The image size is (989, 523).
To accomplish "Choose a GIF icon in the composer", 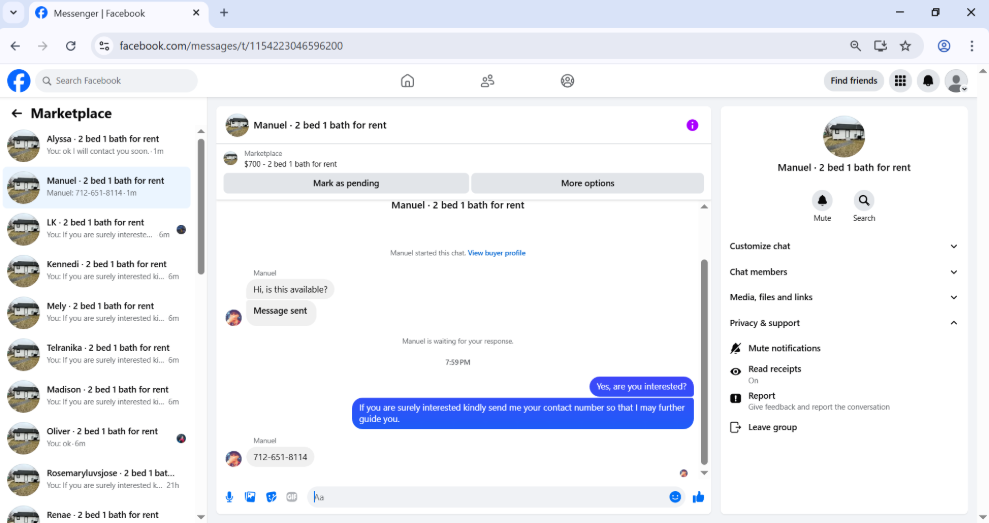I will click(x=291, y=497).
